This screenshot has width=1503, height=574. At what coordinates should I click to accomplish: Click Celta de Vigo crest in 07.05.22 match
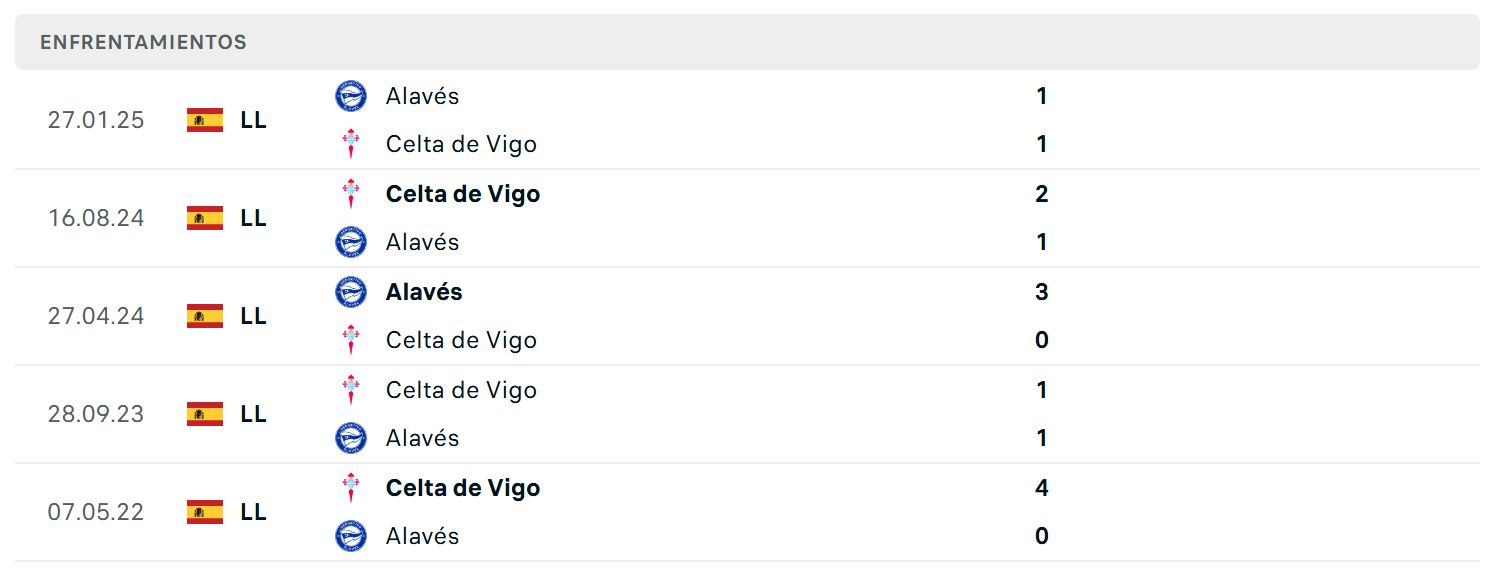tap(351, 488)
